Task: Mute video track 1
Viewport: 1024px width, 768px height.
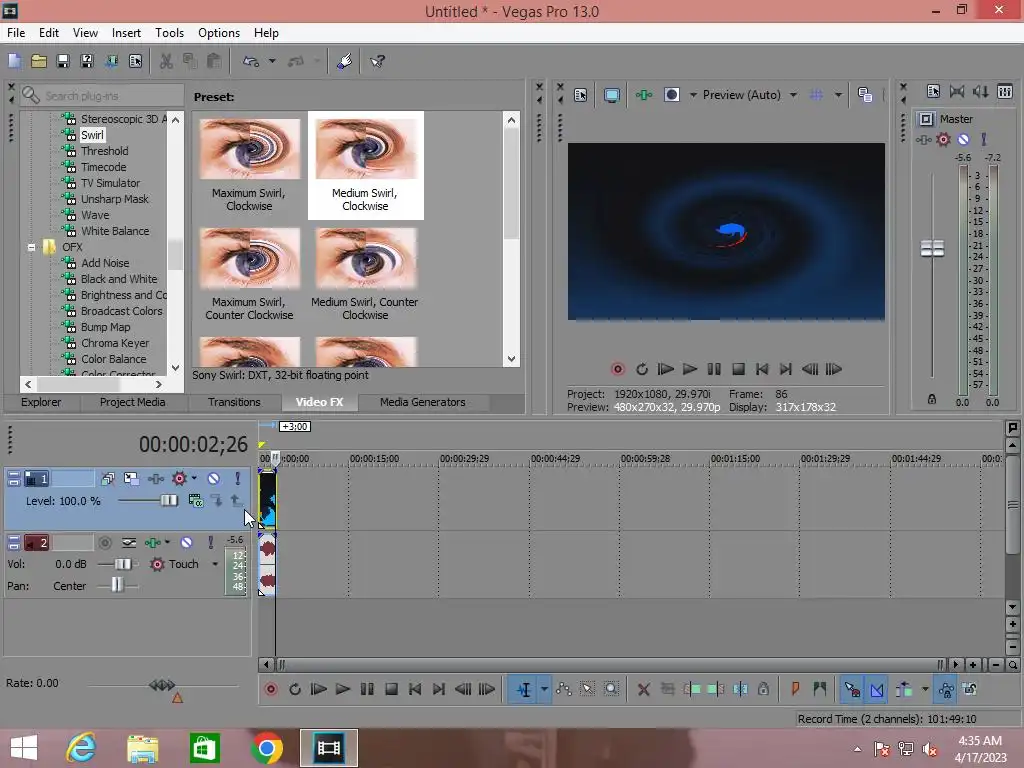Action: pyautogui.click(x=214, y=479)
